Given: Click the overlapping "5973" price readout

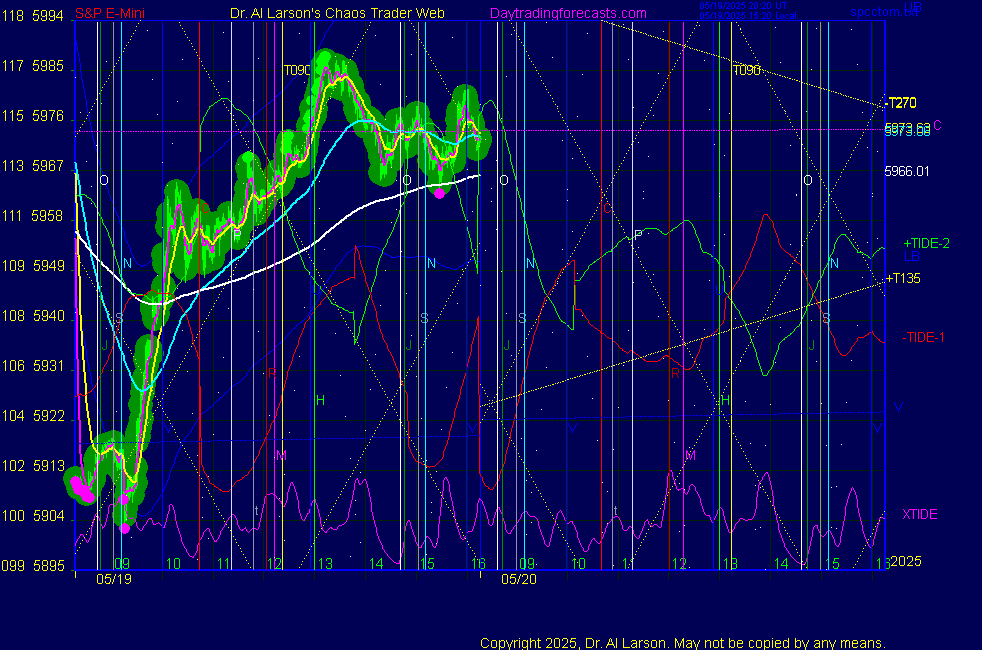Looking at the screenshot, I should click(x=907, y=130).
